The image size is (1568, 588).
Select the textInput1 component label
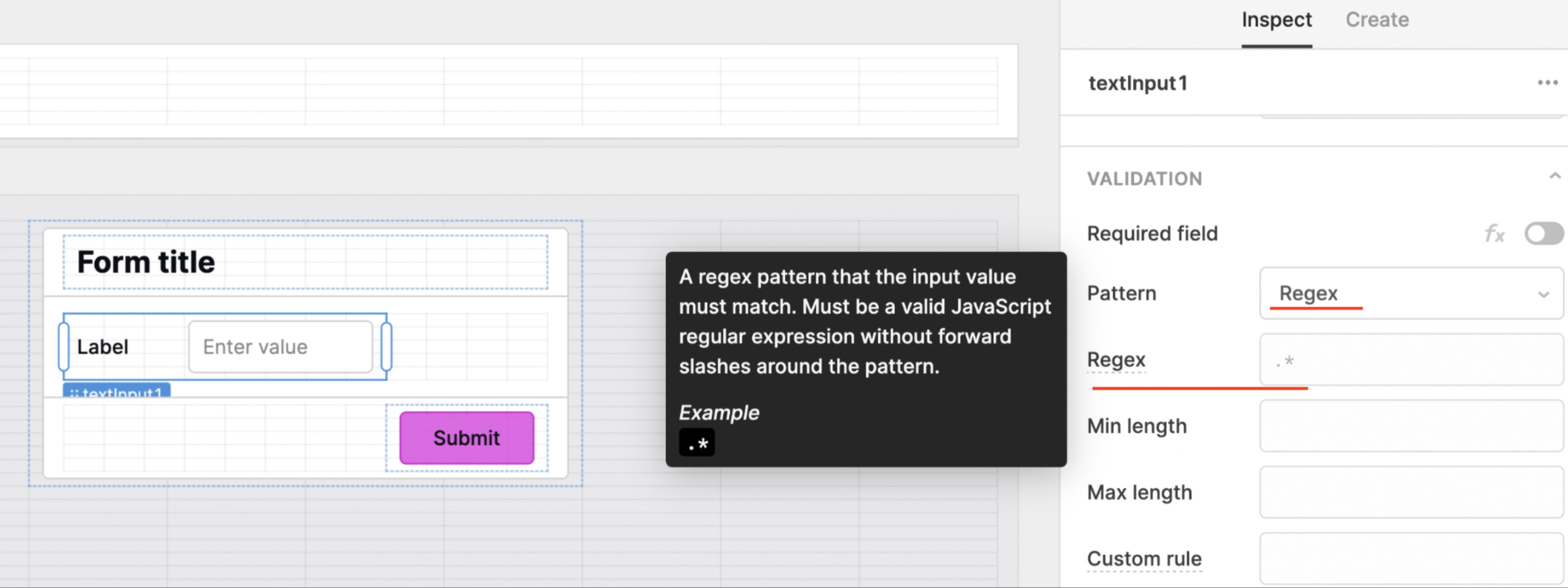[x=104, y=346]
